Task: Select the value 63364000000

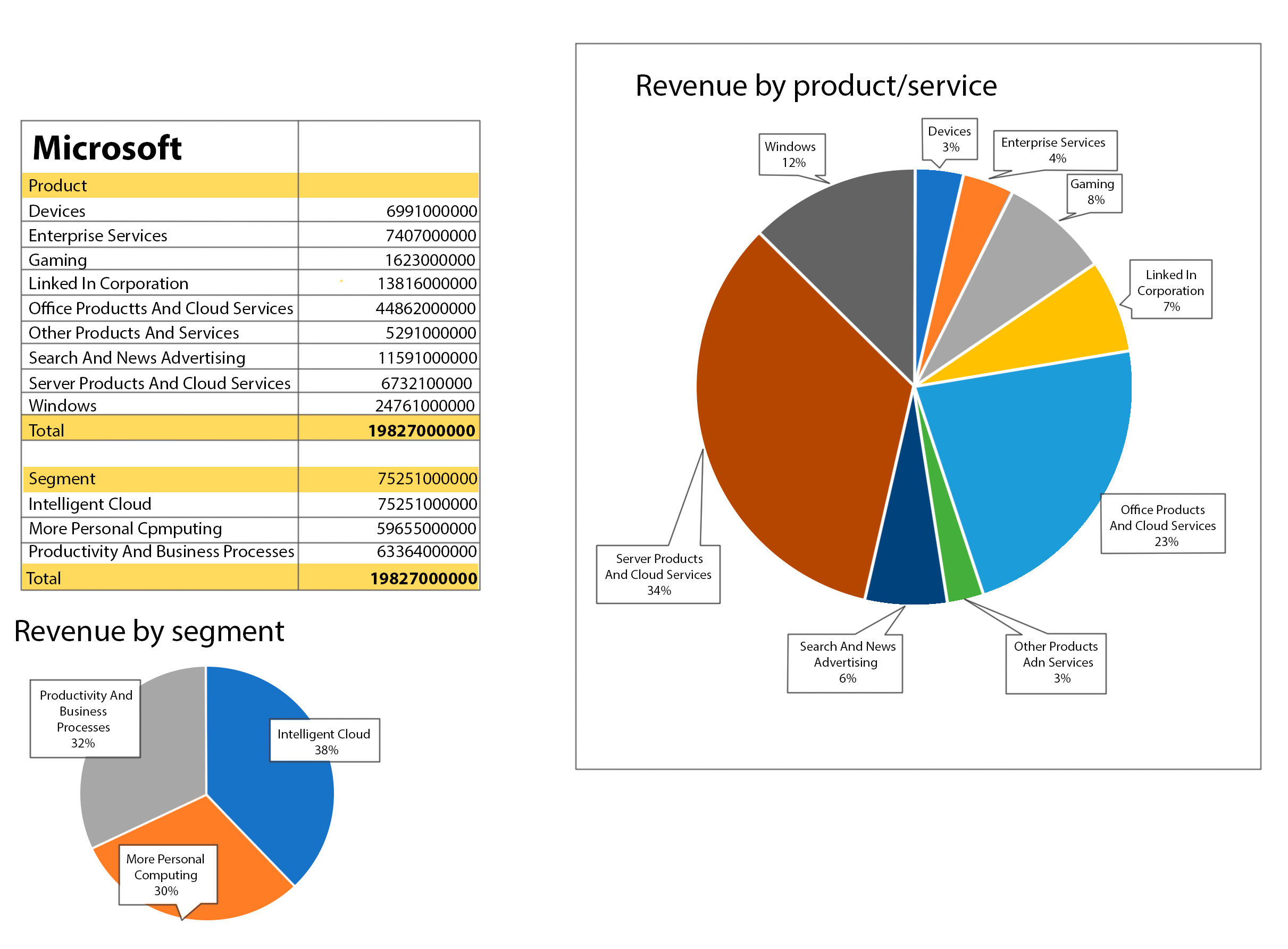Action: tap(426, 551)
